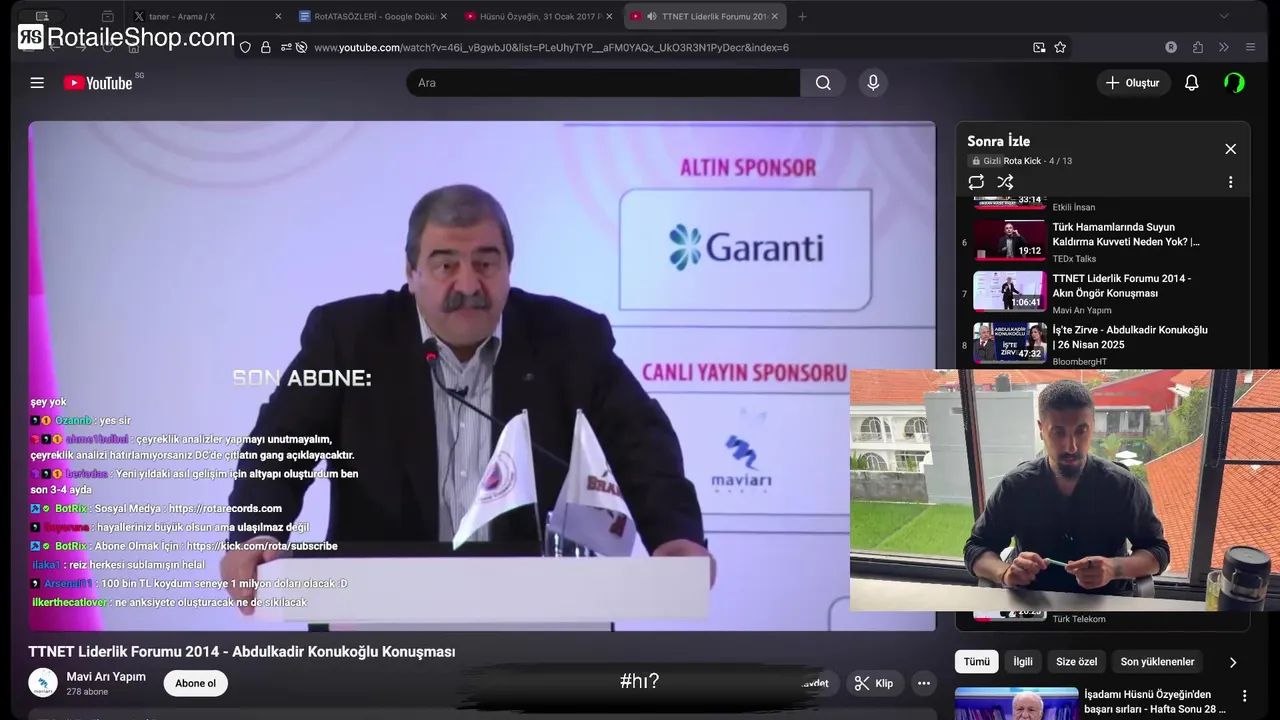Select the Tümü filter chip

pyautogui.click(x=976, y=662)
